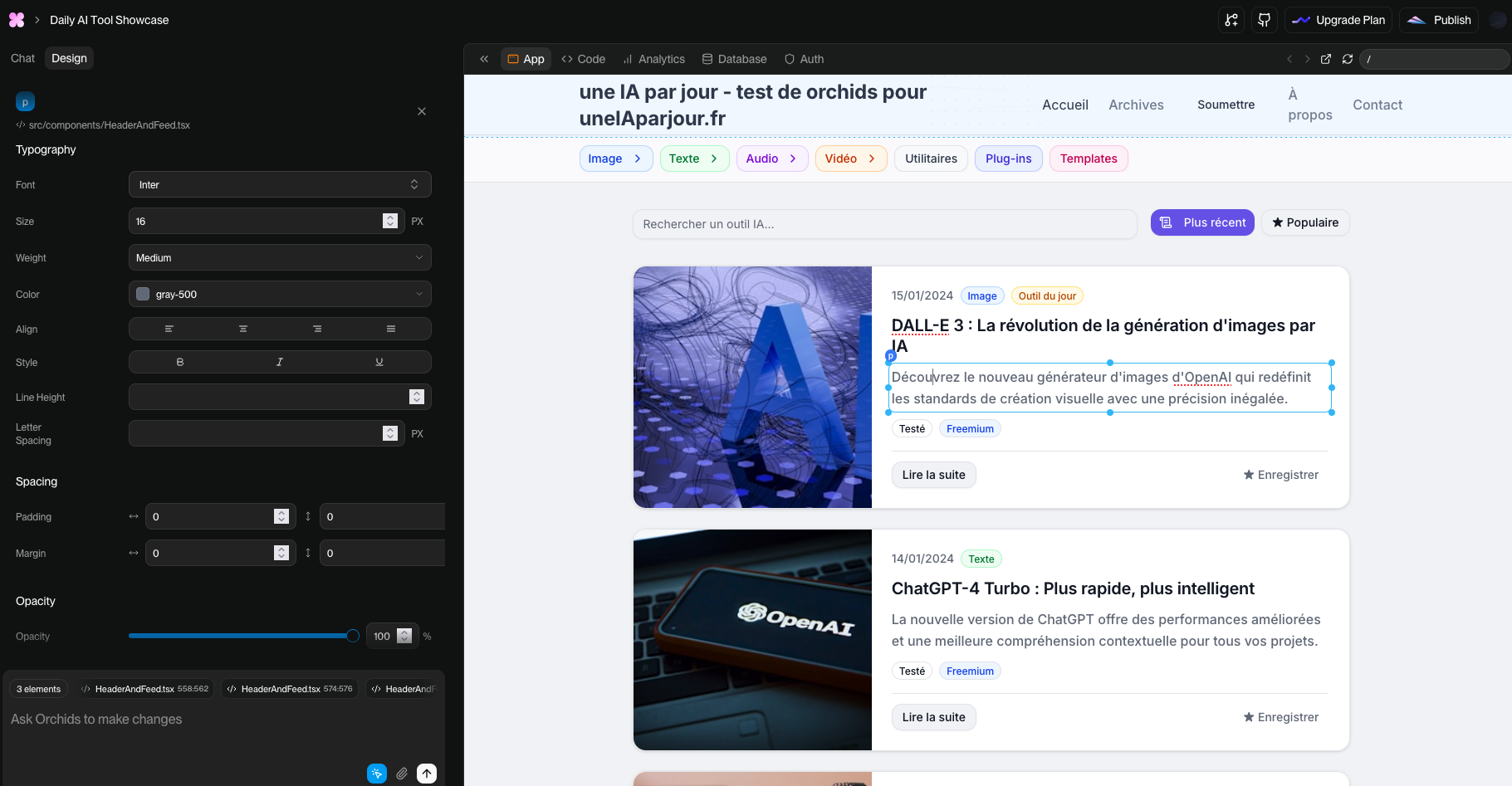Switch to the Chat tab

pos(22,58)
